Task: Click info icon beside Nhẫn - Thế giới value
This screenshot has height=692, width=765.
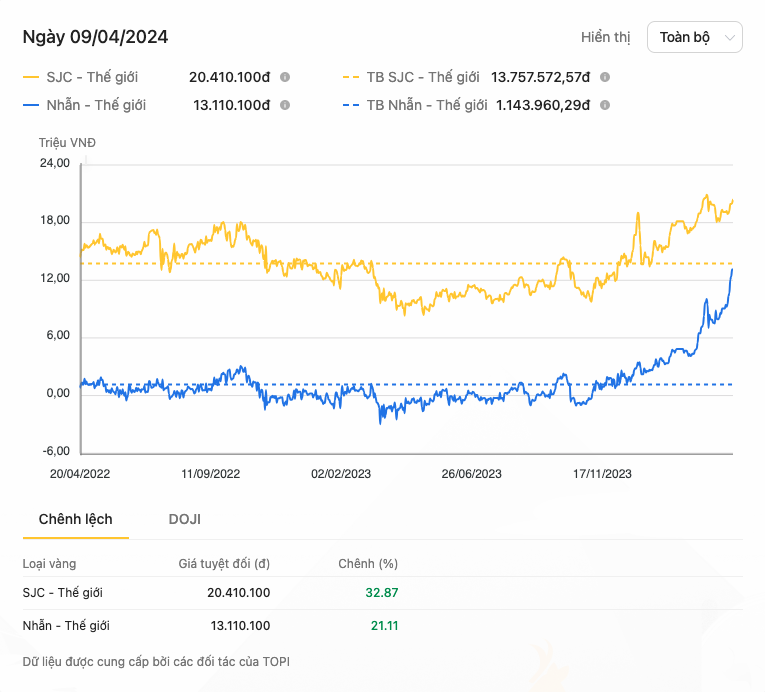Action: click(285, 105)
